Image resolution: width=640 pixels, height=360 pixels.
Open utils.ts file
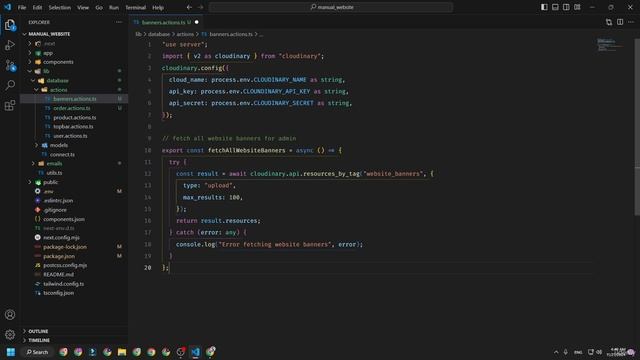74,173
